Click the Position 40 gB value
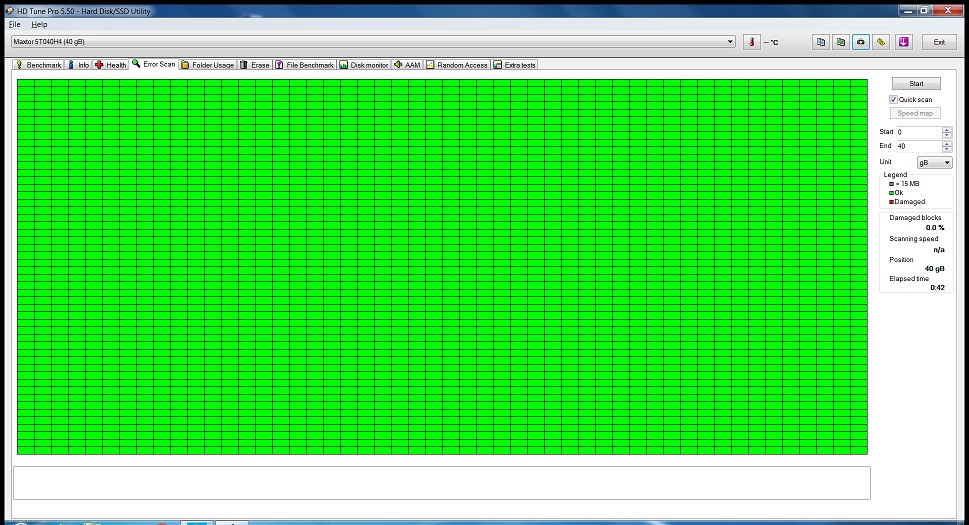The image size is (969, 525). [x=934, y=269]
